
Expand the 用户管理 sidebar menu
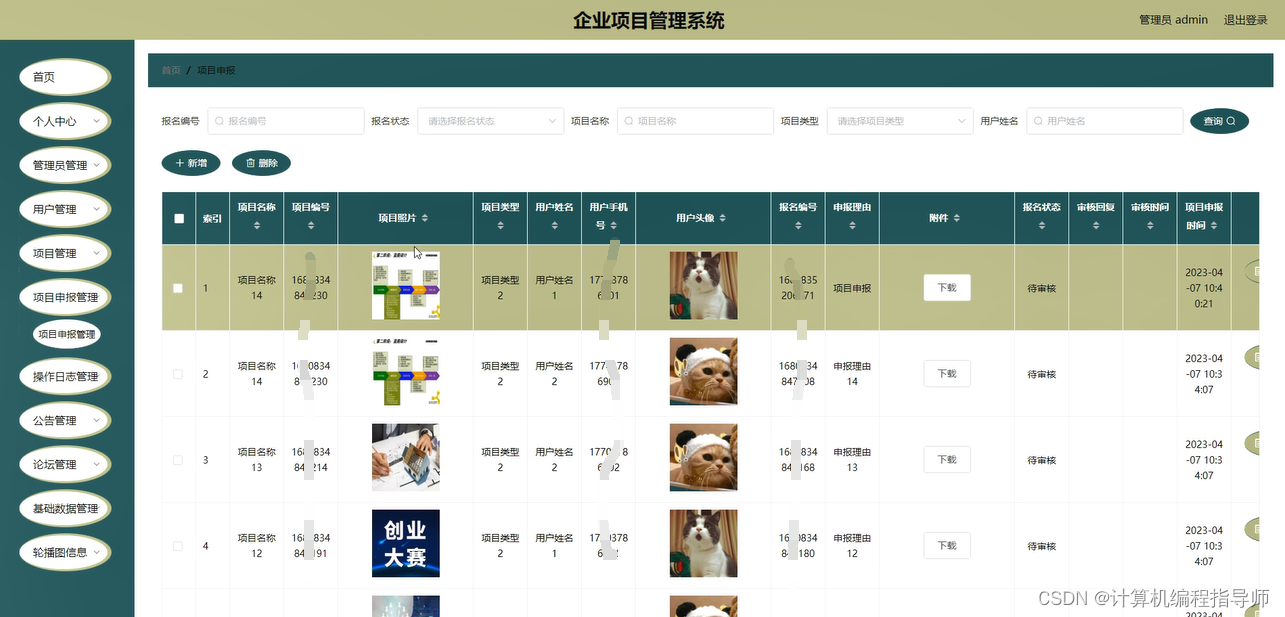[65, 209]
